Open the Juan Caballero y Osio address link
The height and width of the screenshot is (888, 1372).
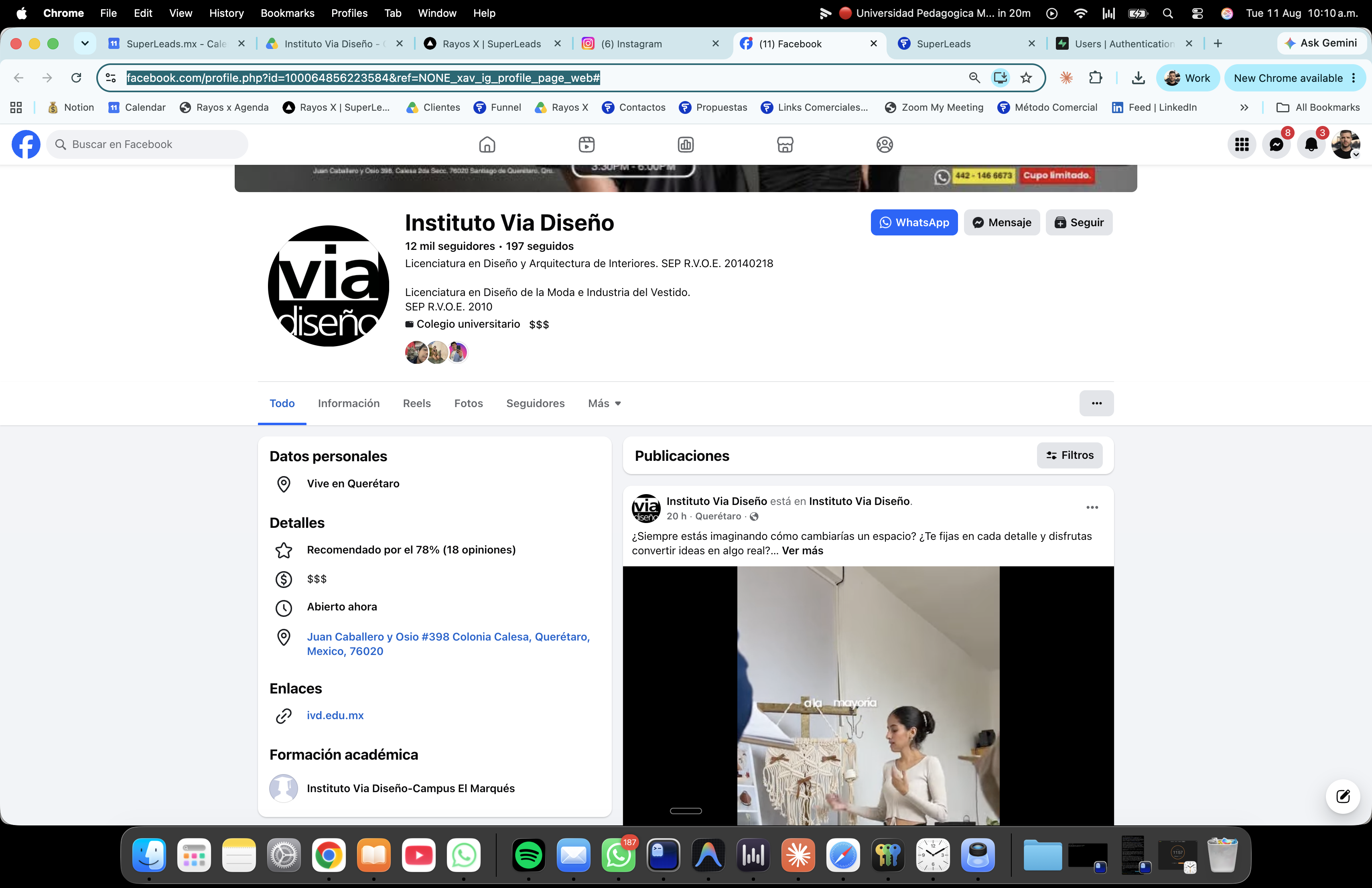[448, 644]
